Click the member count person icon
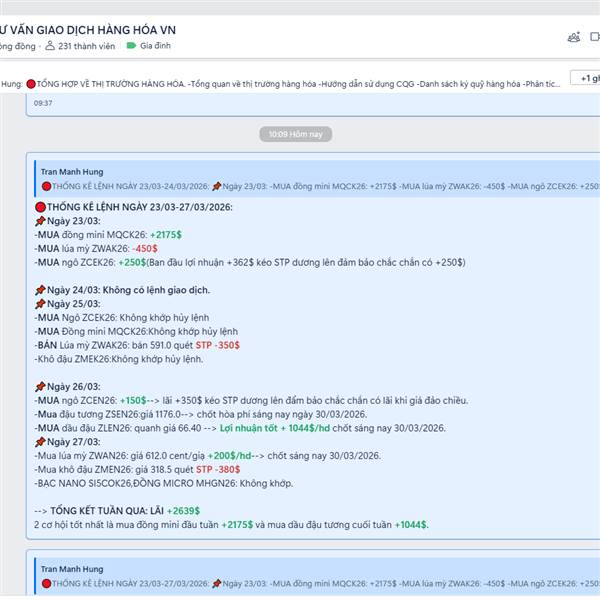Viewport: 600px width, 600px height. pos(50,46)
